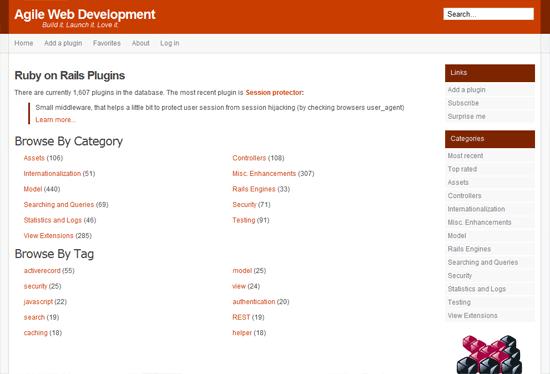
Task: Select the search (19) tag
Action: click(x=34, y=317)
